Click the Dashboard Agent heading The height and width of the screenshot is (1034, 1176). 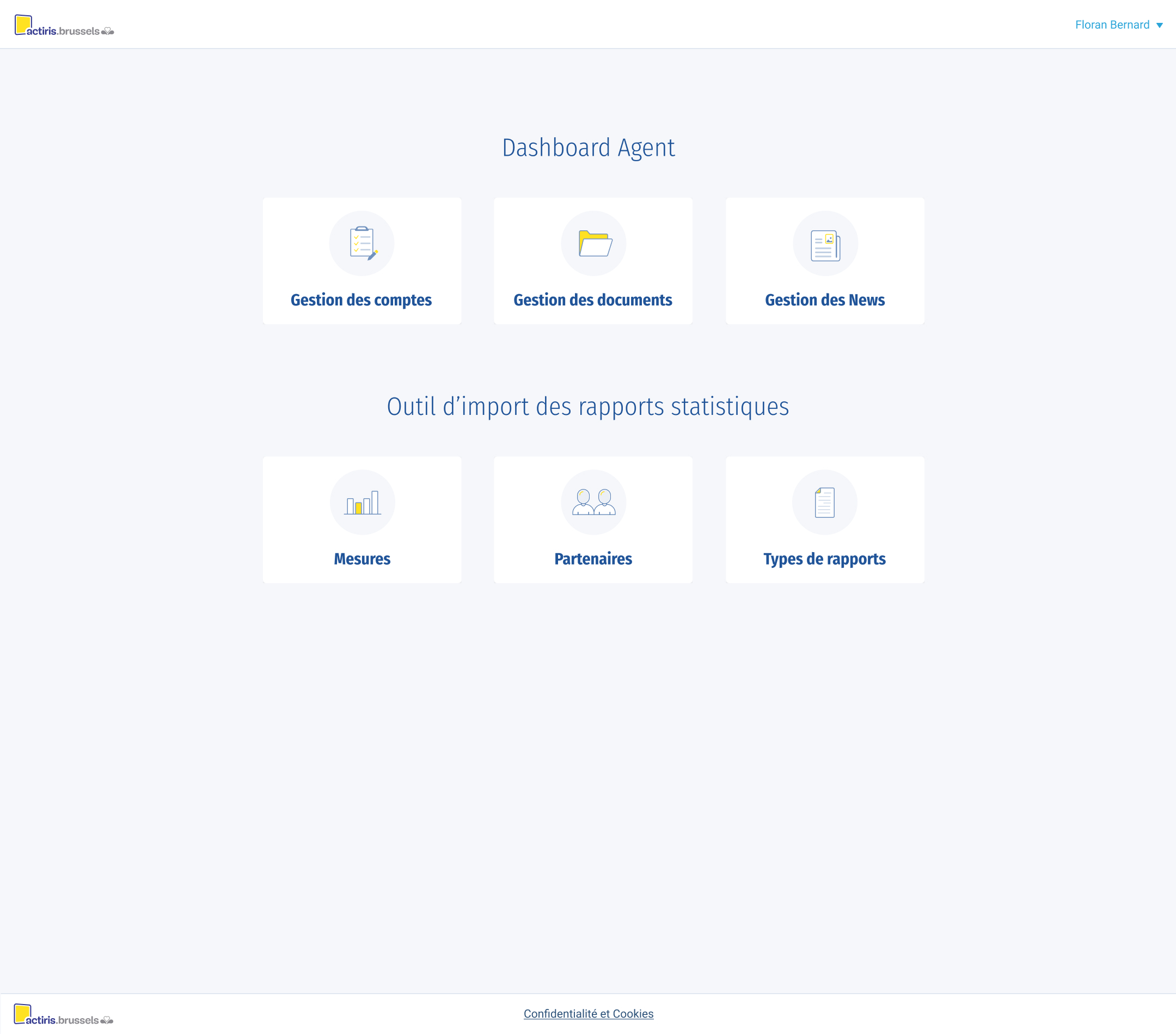589,148
